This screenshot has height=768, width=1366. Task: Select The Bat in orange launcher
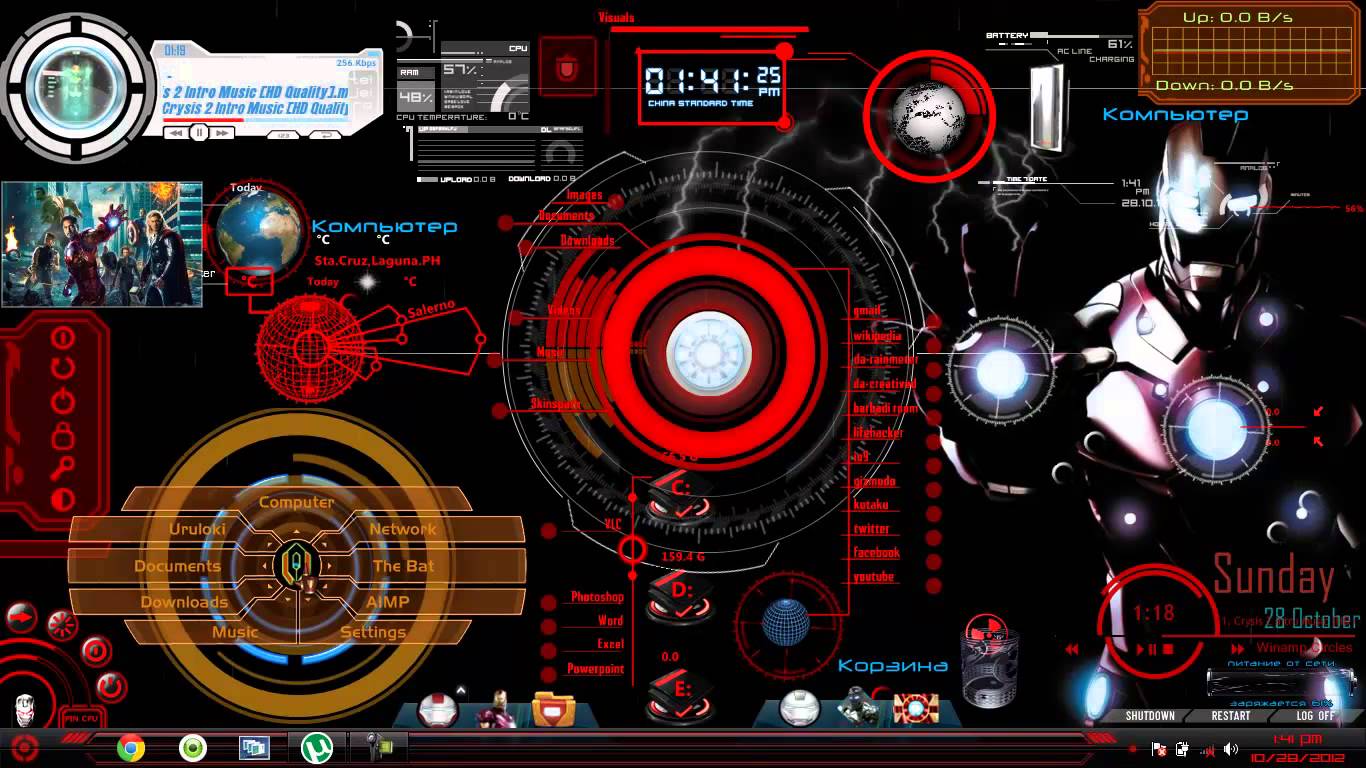[x=402, y=566]
